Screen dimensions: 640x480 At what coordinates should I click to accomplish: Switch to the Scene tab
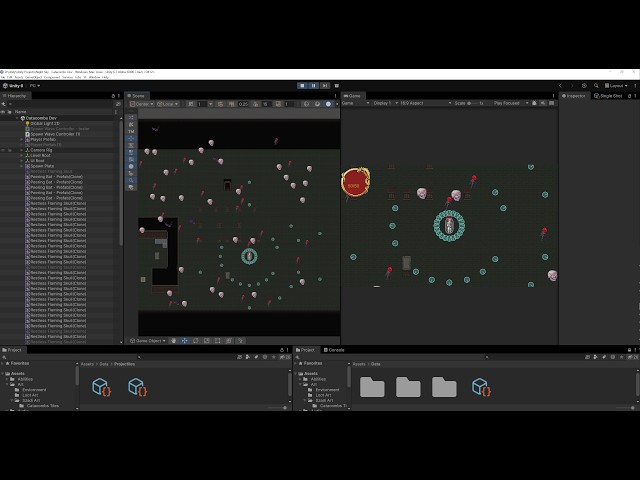pyautogui.click(x=136, y=96)
